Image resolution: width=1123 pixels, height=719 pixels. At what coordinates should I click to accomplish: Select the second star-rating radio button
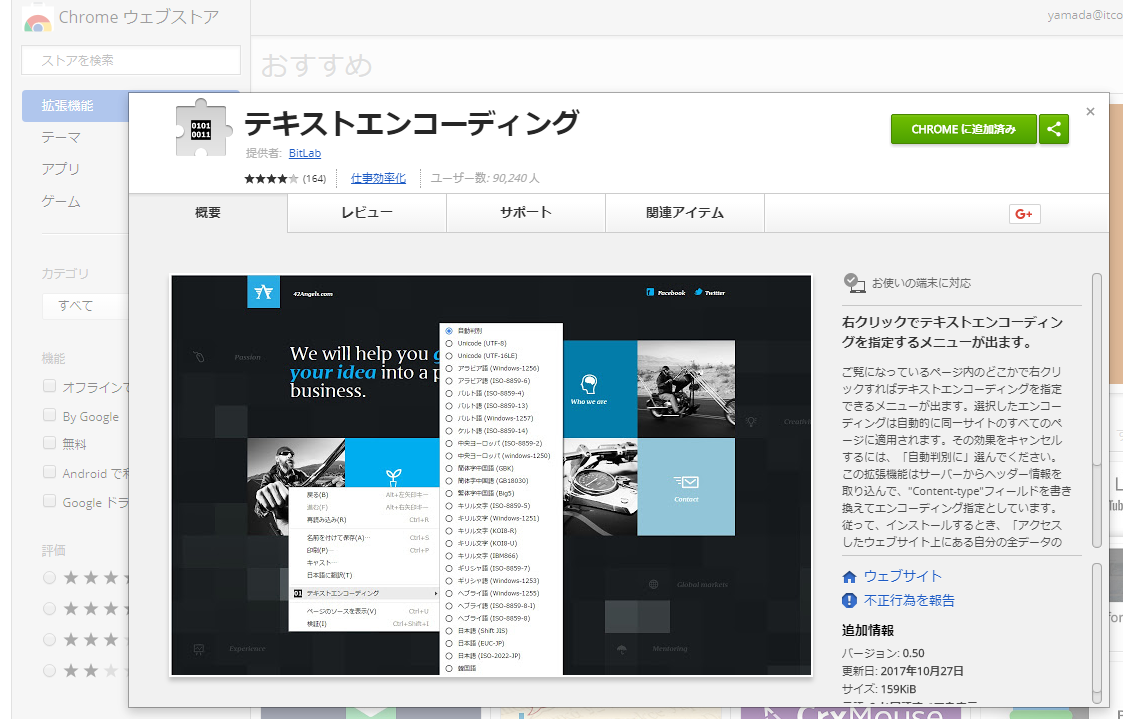coord(49,609)
